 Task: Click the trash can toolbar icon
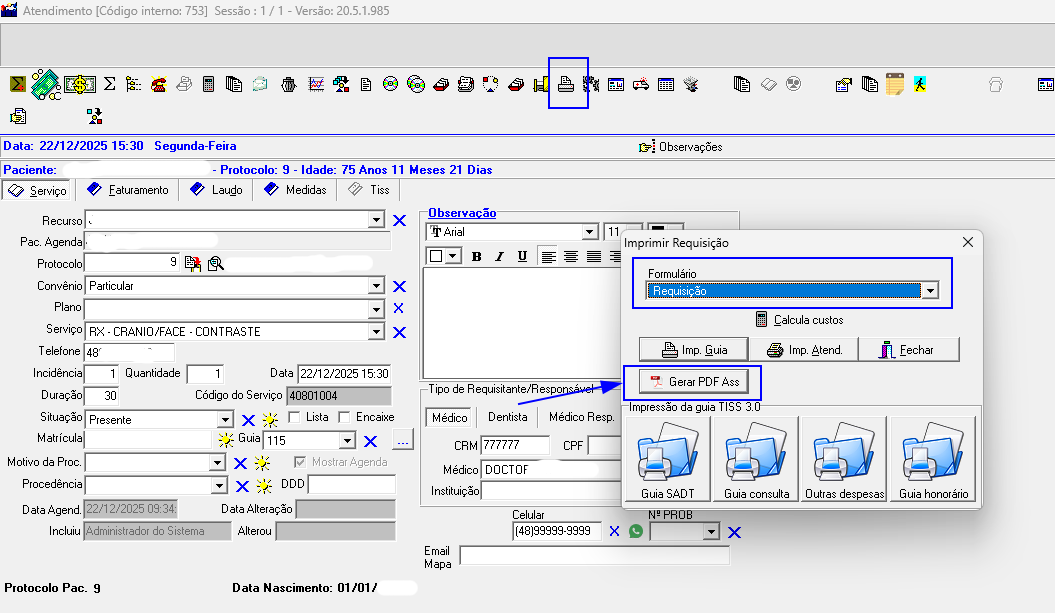pos(288,85)
